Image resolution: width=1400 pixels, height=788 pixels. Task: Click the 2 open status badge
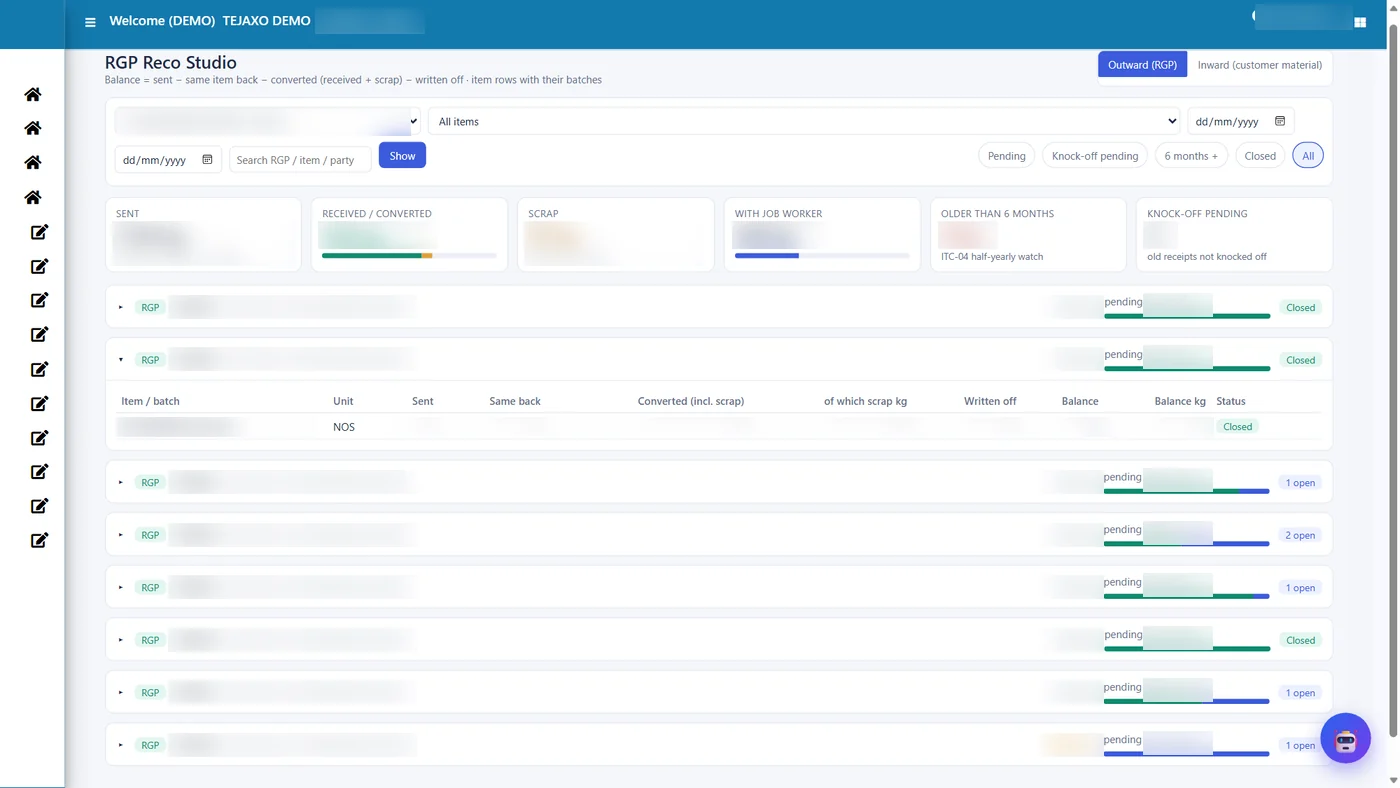[1300, 535]
